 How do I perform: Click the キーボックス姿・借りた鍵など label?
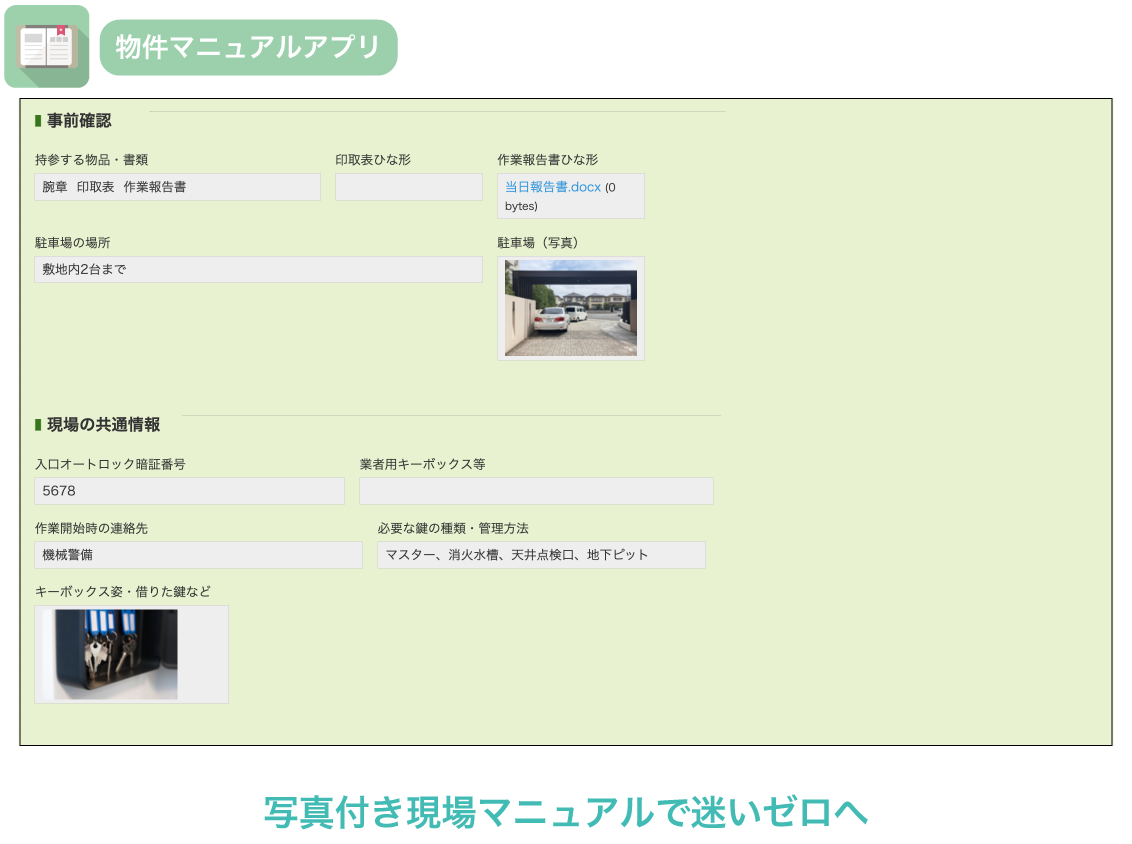(x=122, y=591)
